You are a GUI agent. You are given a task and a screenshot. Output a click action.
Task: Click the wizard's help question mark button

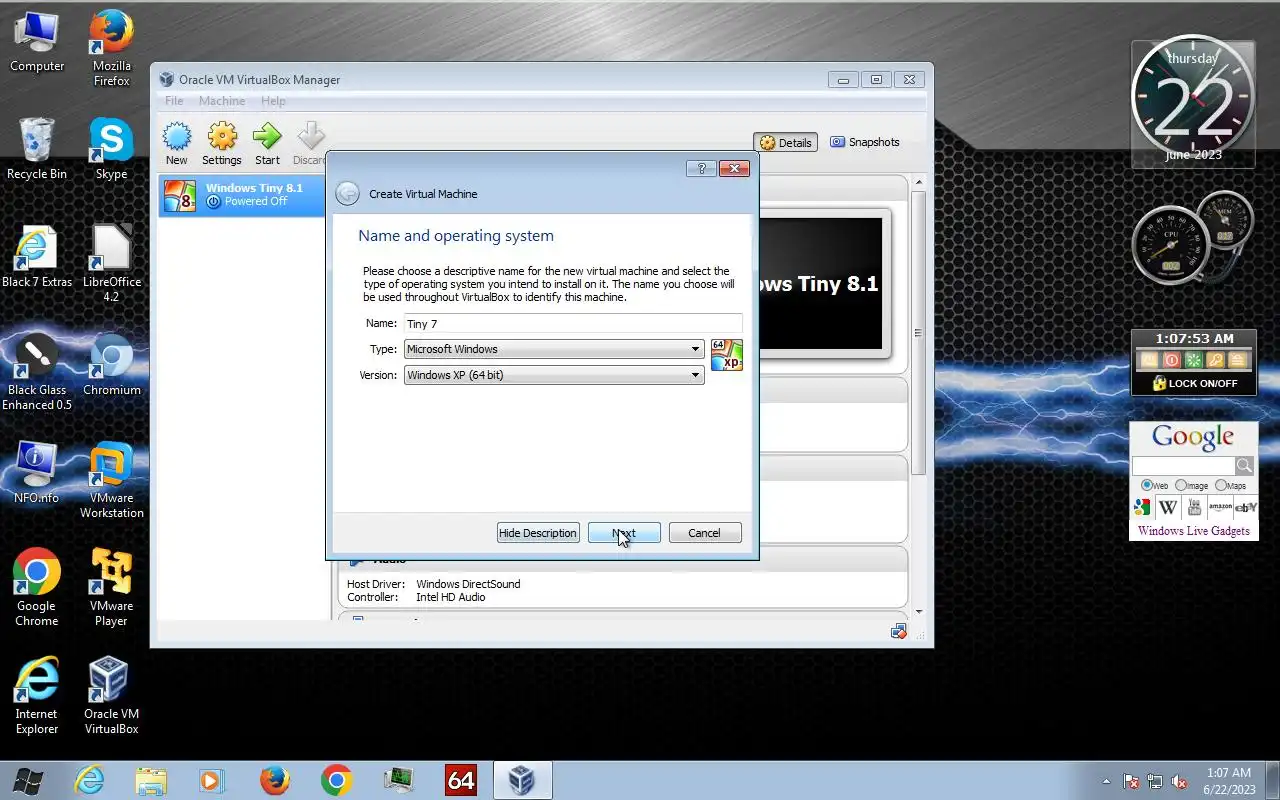pyautogui.click(x=701, y=168)
